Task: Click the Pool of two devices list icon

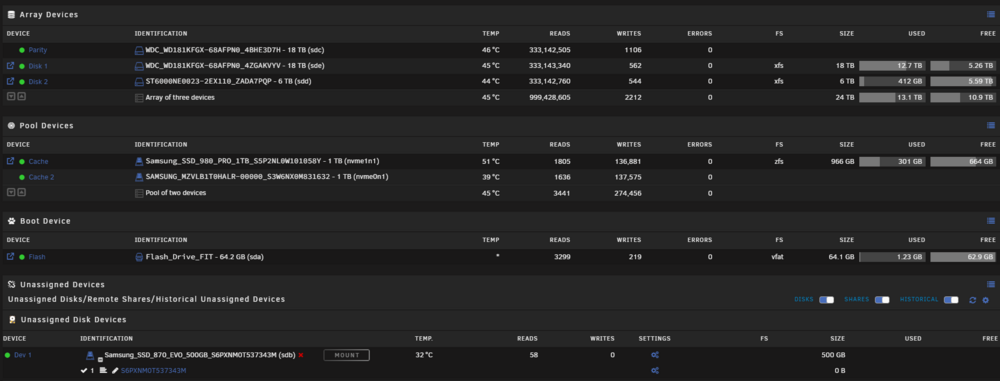Action: [139, 193]
